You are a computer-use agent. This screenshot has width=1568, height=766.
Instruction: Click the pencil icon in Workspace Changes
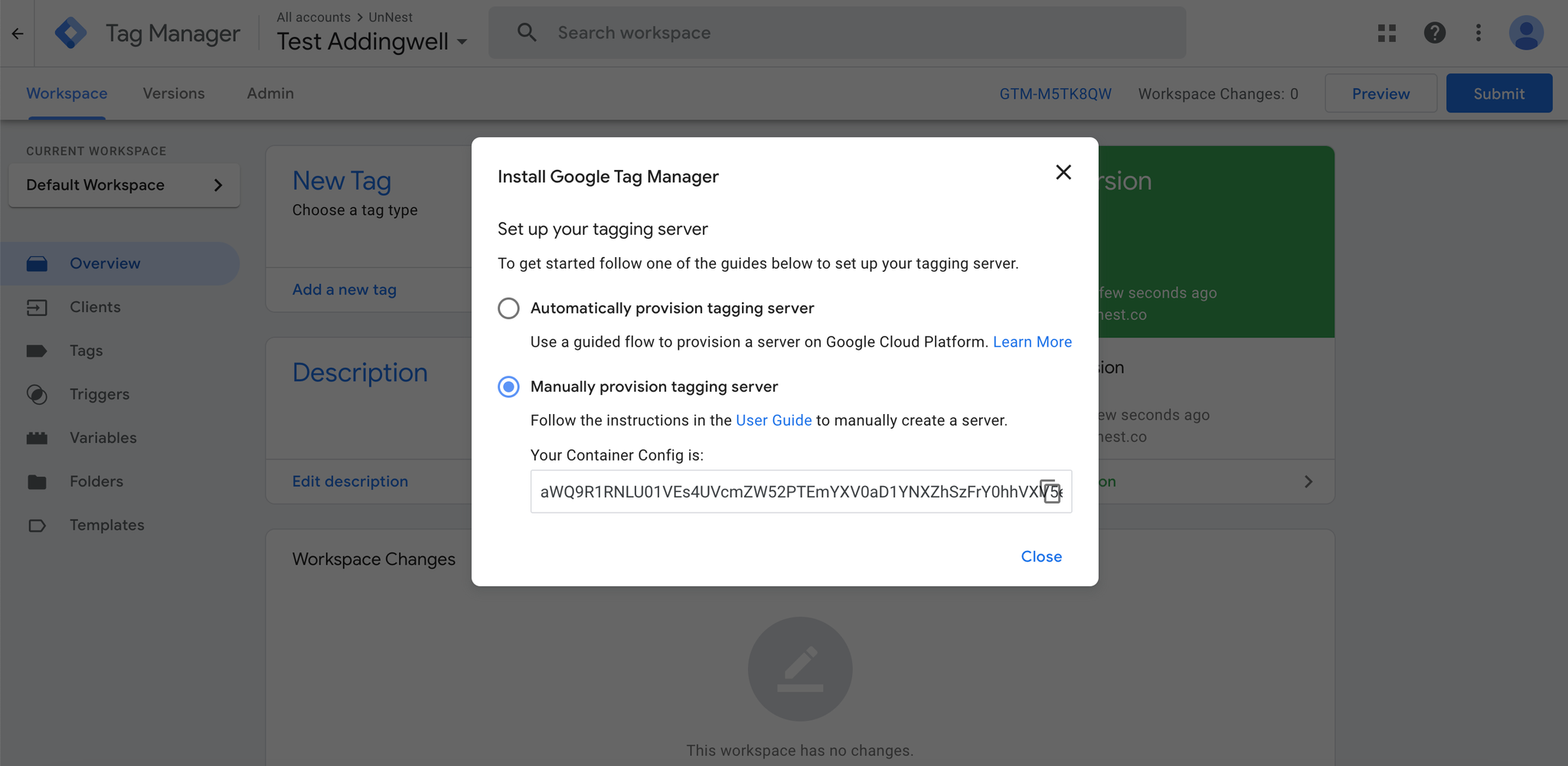[x=800, y=669]
